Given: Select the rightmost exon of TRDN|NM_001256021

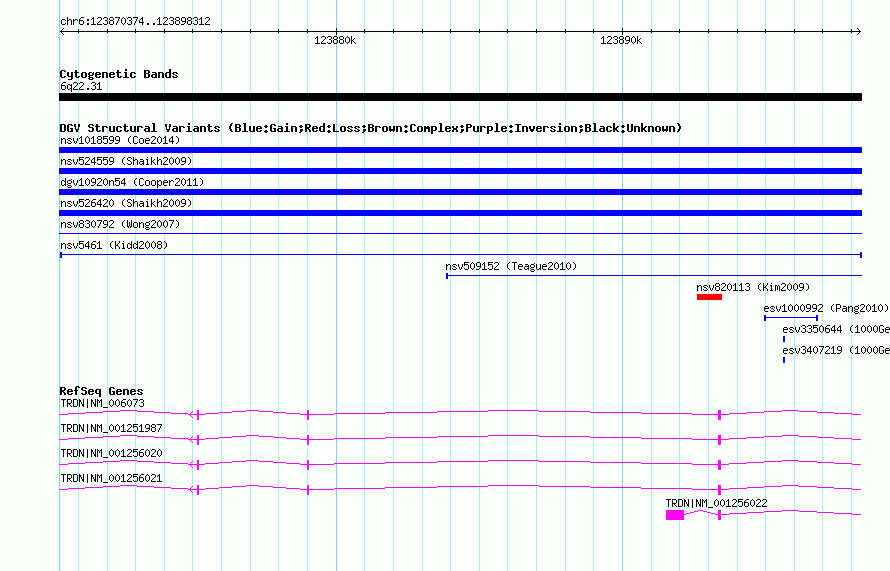Looking at the screenshot, I should pos(719,490).
